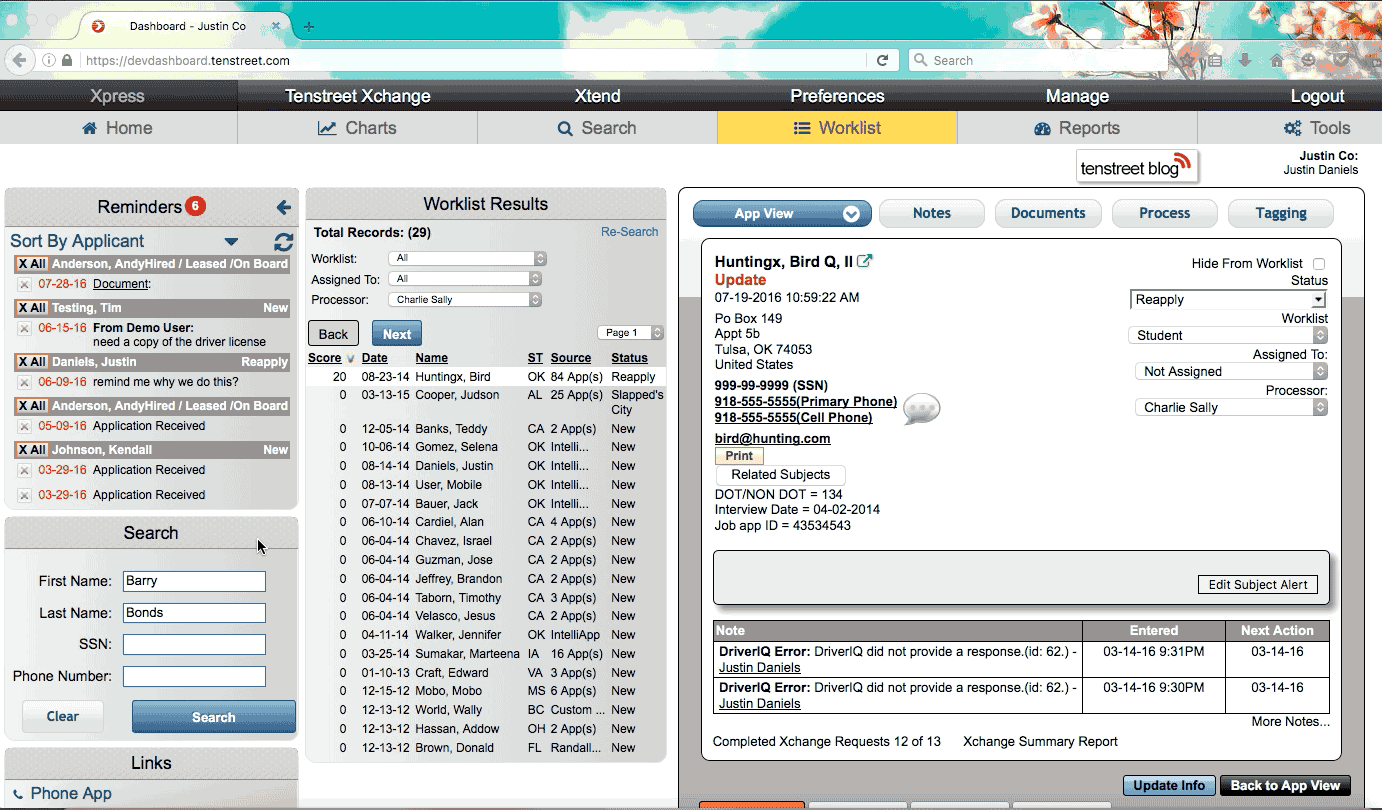
Task: Click the Reports gauge icon
Action: pyautogui.click(x=1043, y=128)
